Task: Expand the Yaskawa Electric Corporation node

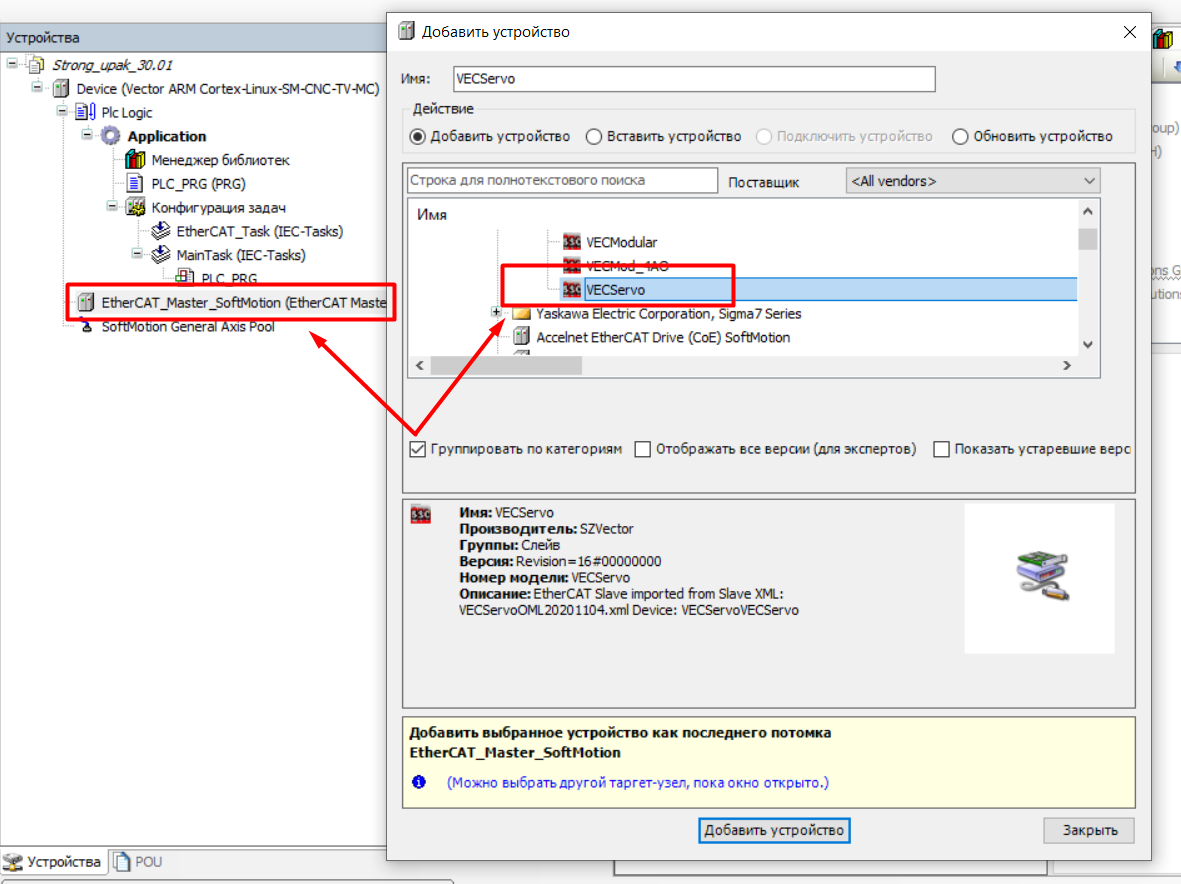Action: pyautogui.click(x=496, y=312)
